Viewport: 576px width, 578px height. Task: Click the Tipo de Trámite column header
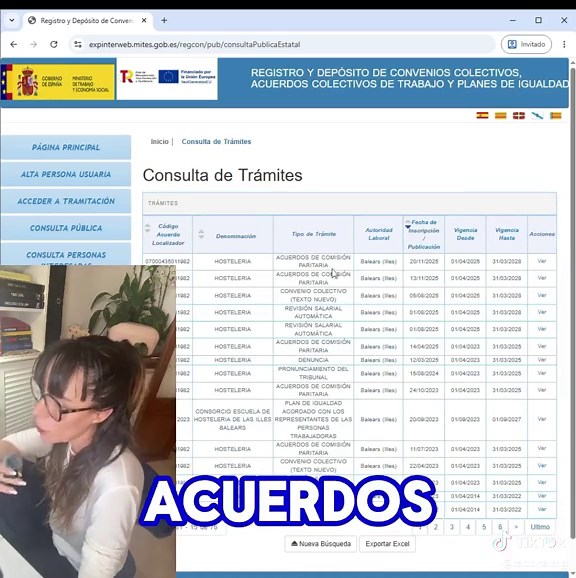314,234
